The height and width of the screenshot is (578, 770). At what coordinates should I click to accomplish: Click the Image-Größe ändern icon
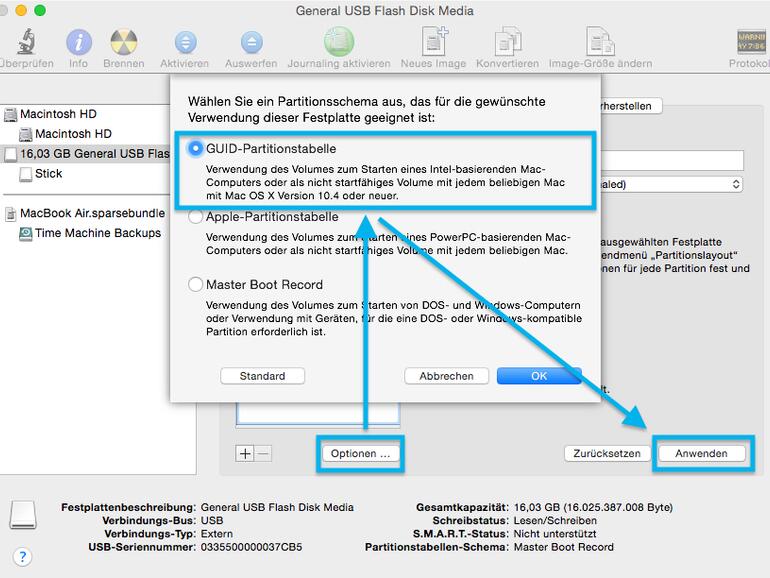(x=600, y=41)
